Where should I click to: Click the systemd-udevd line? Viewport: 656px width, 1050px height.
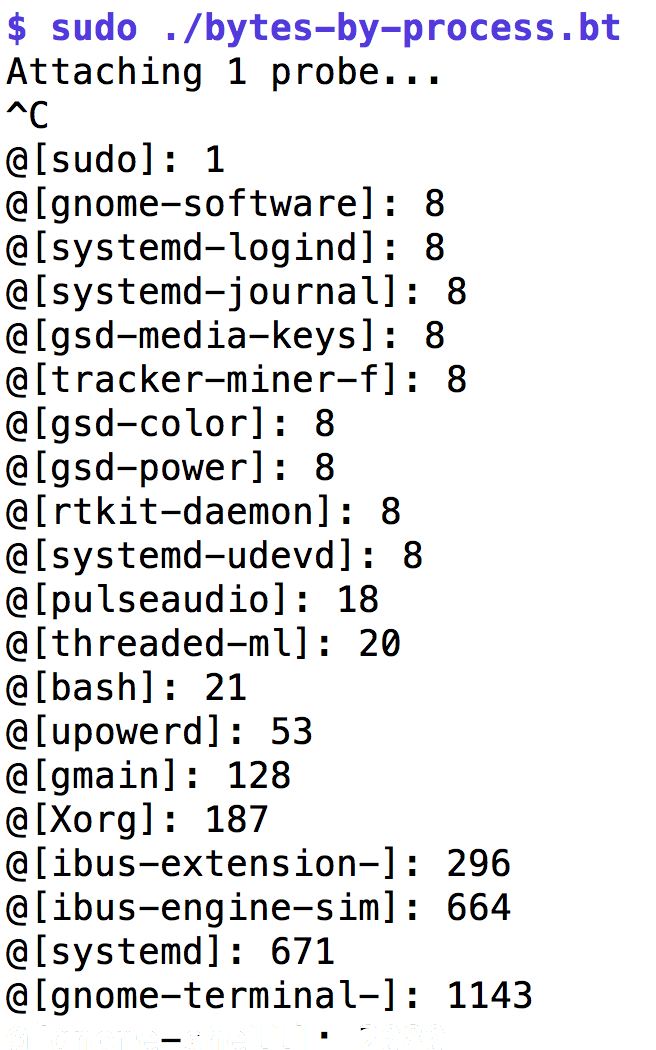click(214, 556)
